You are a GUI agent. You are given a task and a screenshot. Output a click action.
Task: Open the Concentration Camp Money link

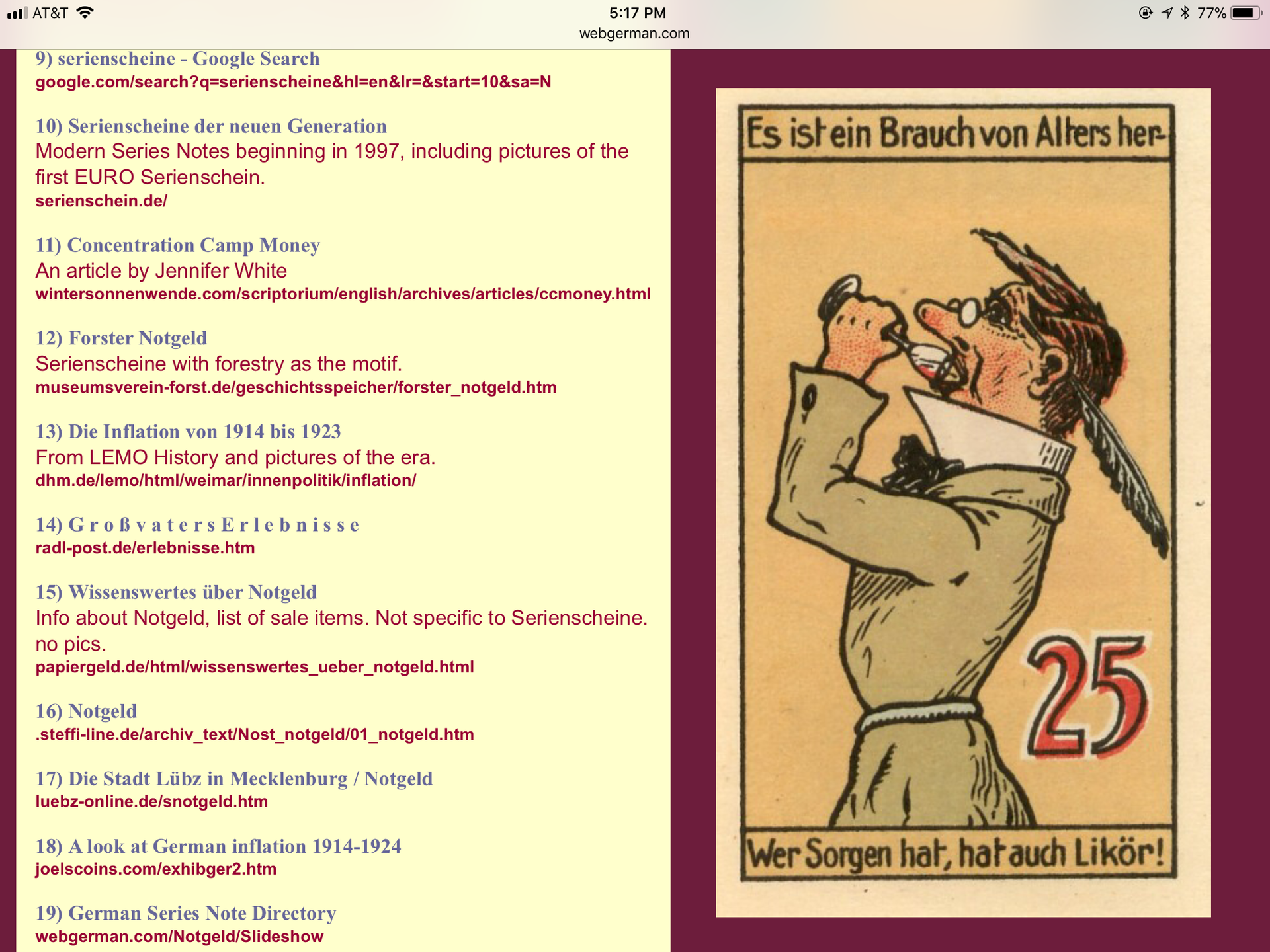177,245
